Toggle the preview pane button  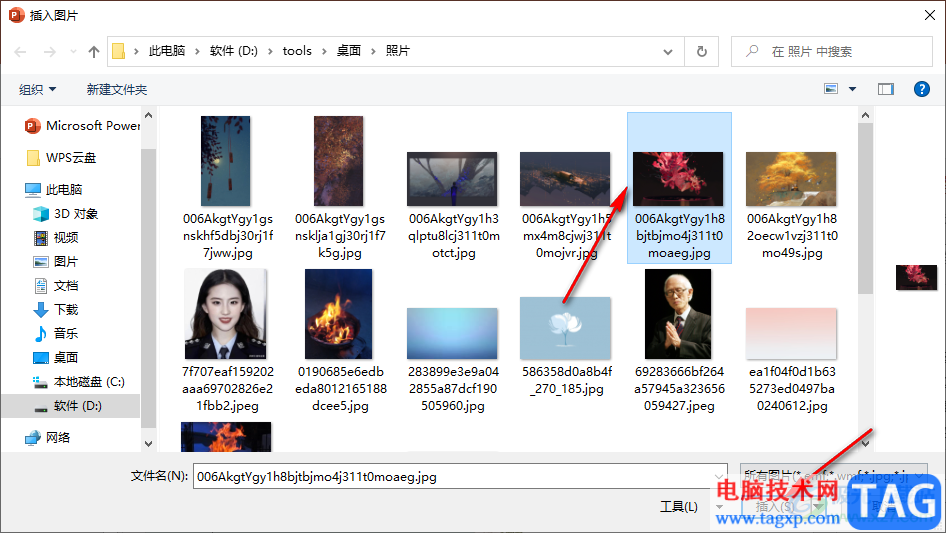pyautogui.click(x=886, y=89)
